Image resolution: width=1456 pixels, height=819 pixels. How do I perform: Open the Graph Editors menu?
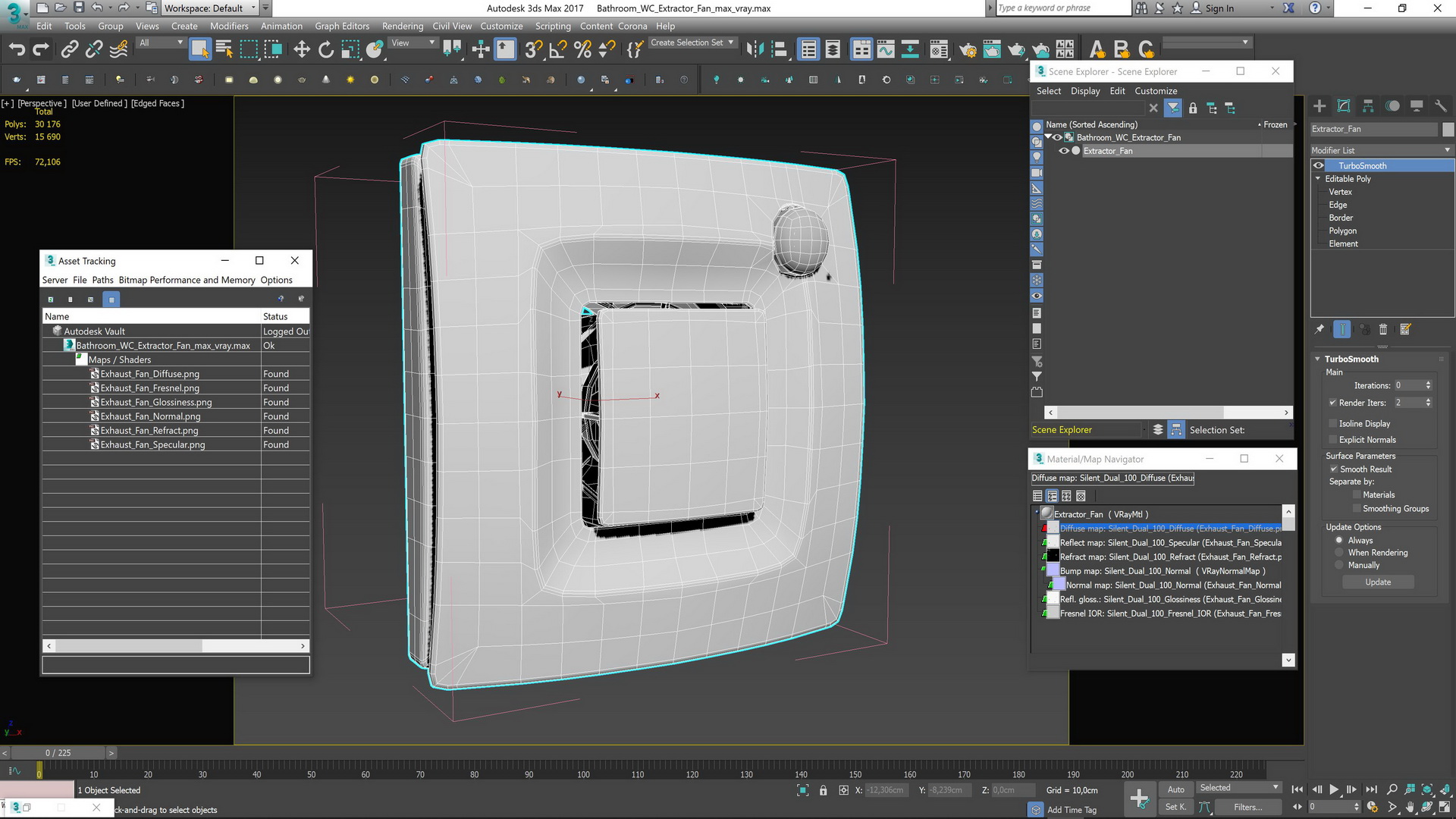point(342,26)
